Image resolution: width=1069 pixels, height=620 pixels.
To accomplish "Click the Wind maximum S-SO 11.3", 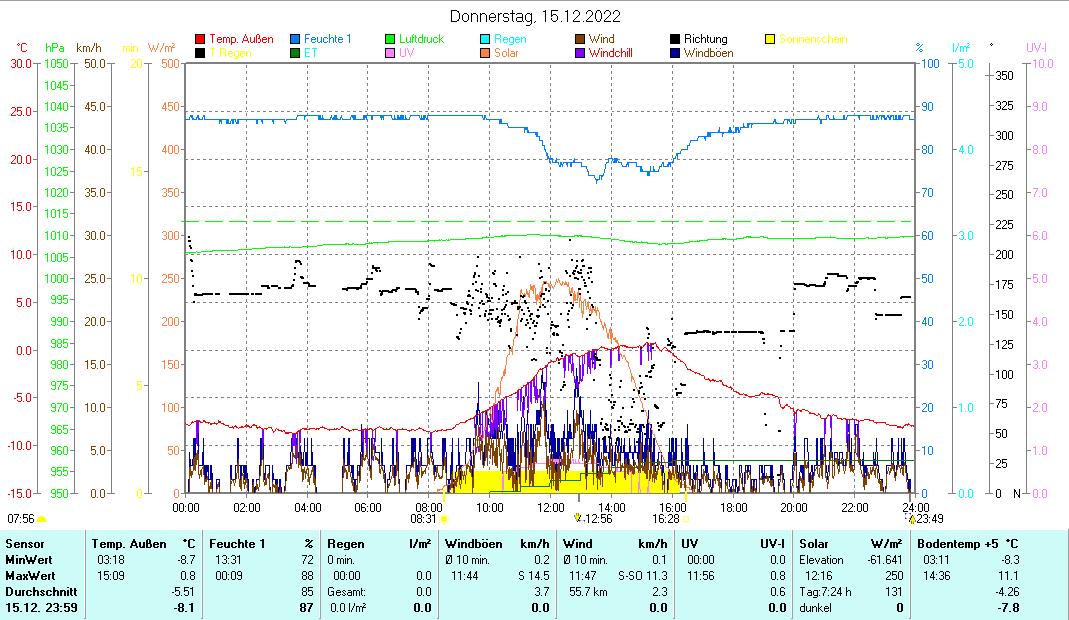I will (643, 576).
